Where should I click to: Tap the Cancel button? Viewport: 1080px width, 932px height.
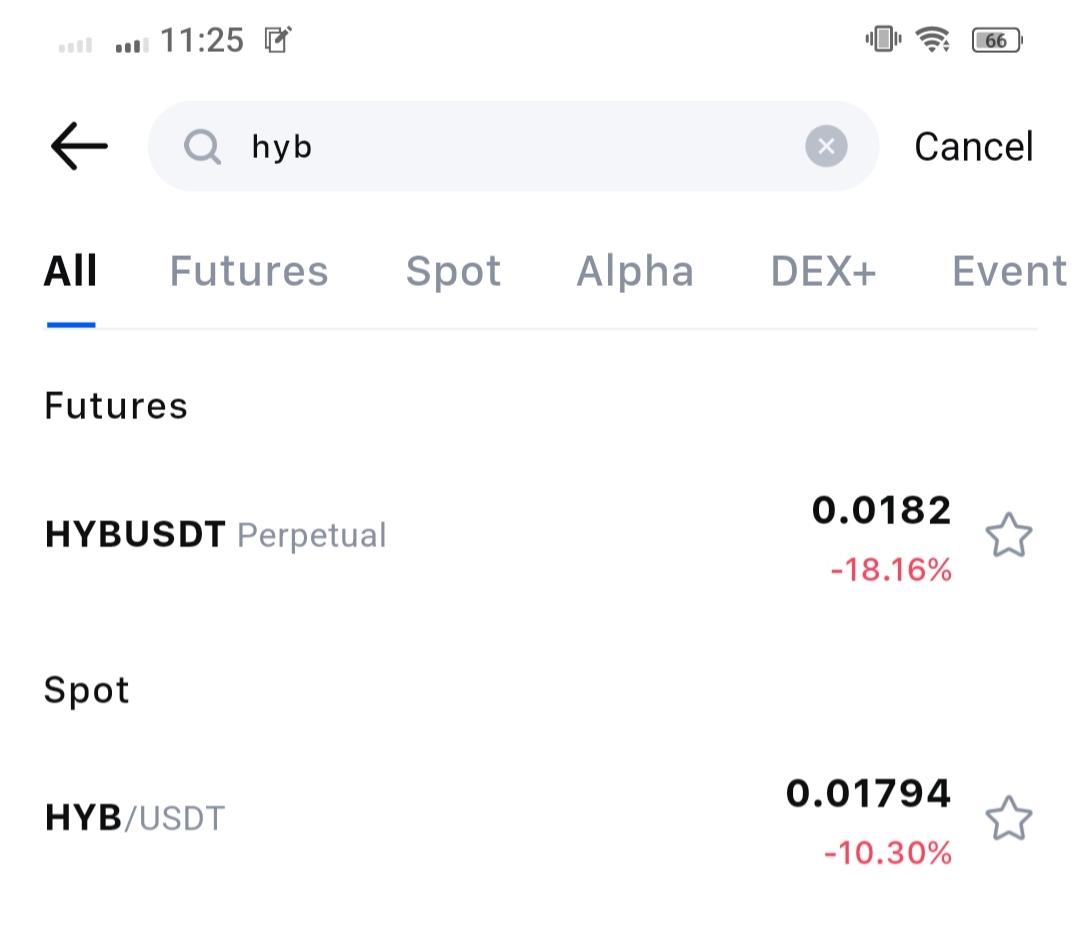(x=973, y=147)
